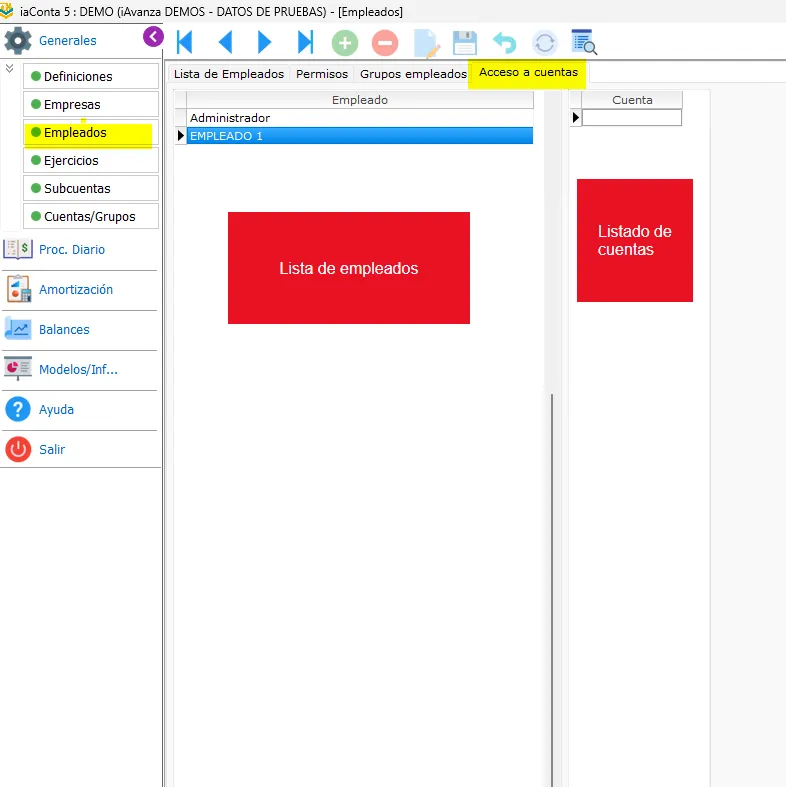786x787 pixels.
Task: Switch to Grupos empleados tab
Action: click(x=414, y=74)
